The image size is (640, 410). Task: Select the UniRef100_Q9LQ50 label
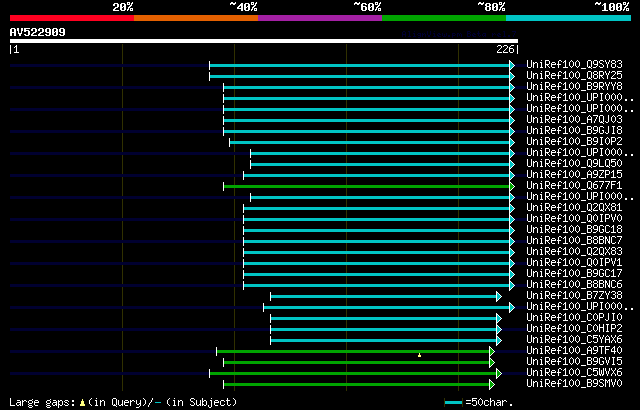point(574,164)
